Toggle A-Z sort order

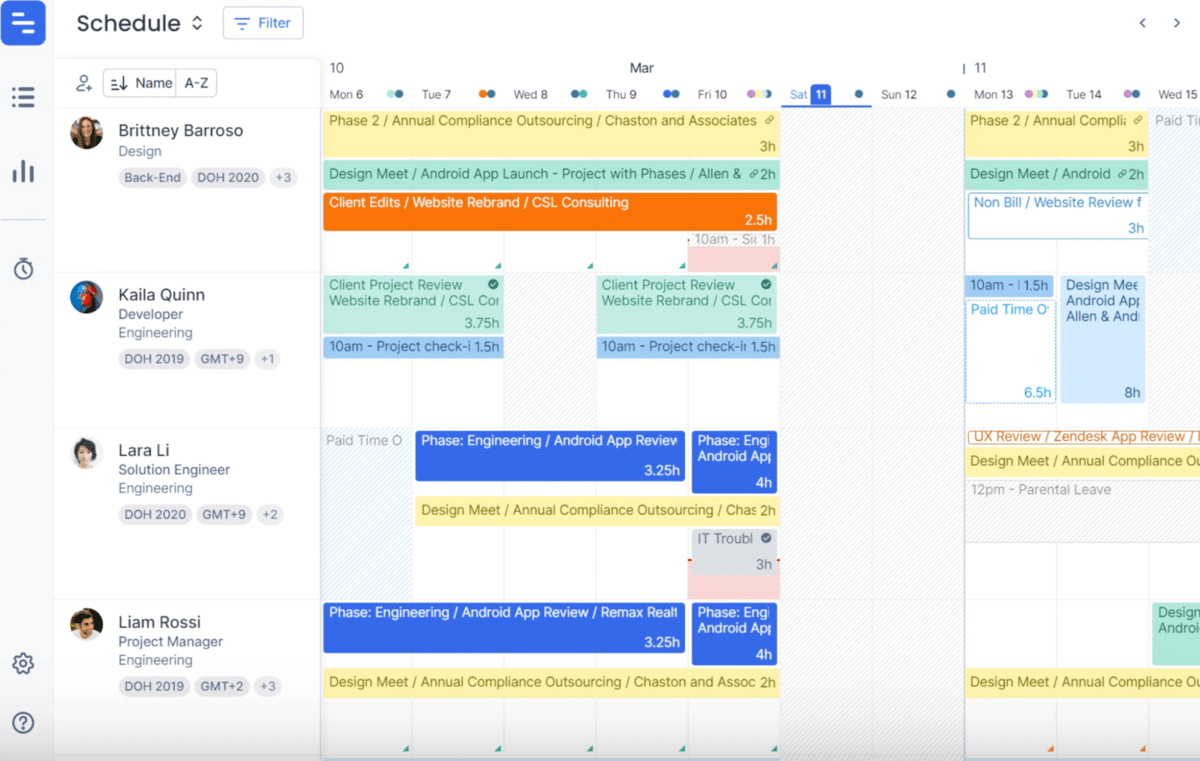tap(197, 83)
